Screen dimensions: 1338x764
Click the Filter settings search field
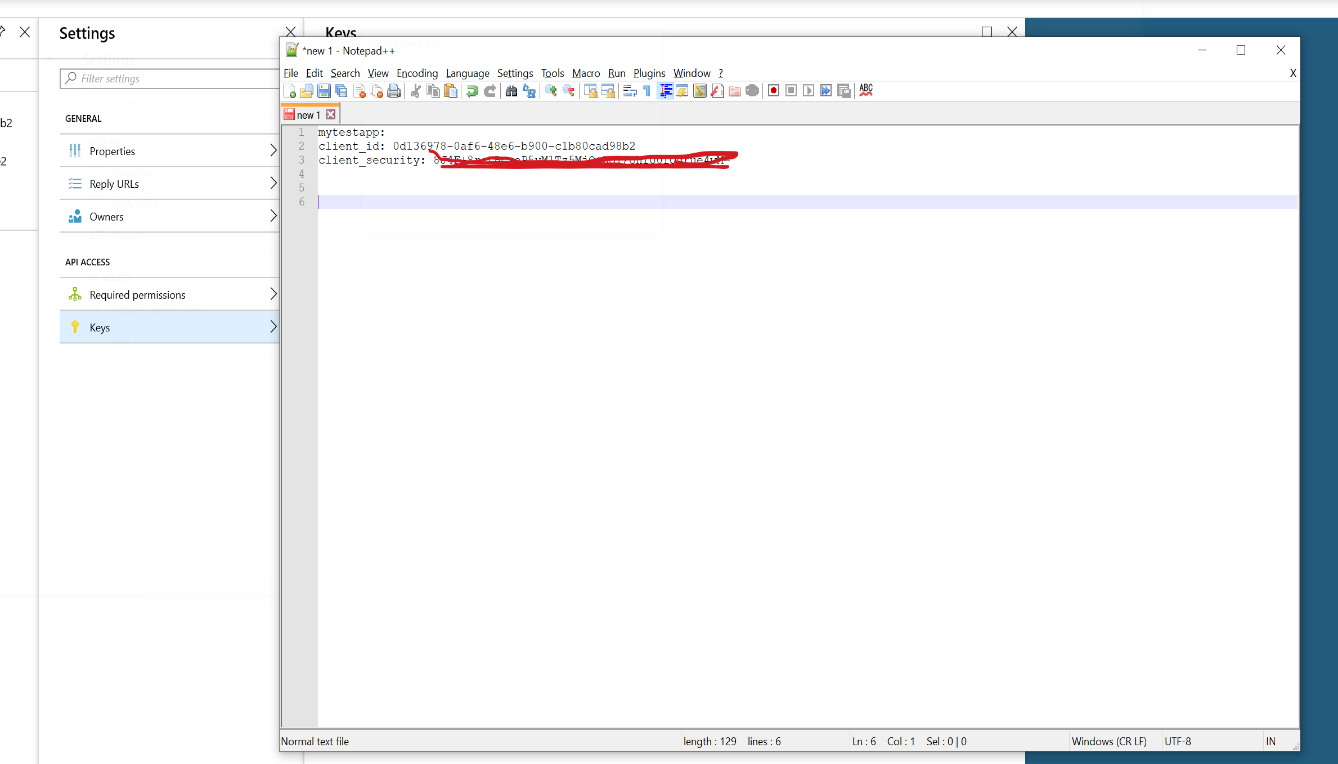pyautogui.click(x=170, y=79)
